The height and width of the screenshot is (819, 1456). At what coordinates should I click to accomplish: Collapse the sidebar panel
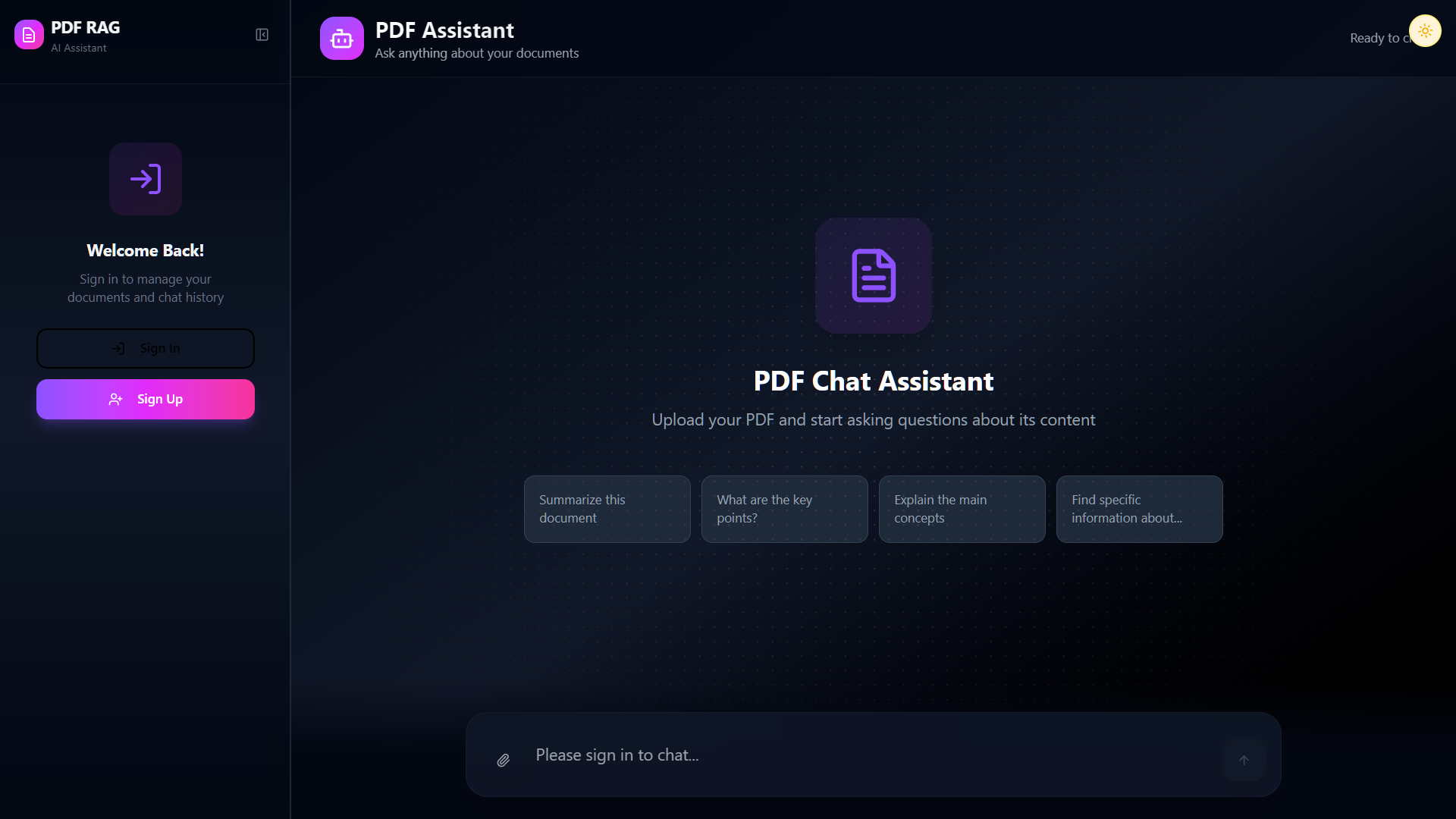(262, 35)
